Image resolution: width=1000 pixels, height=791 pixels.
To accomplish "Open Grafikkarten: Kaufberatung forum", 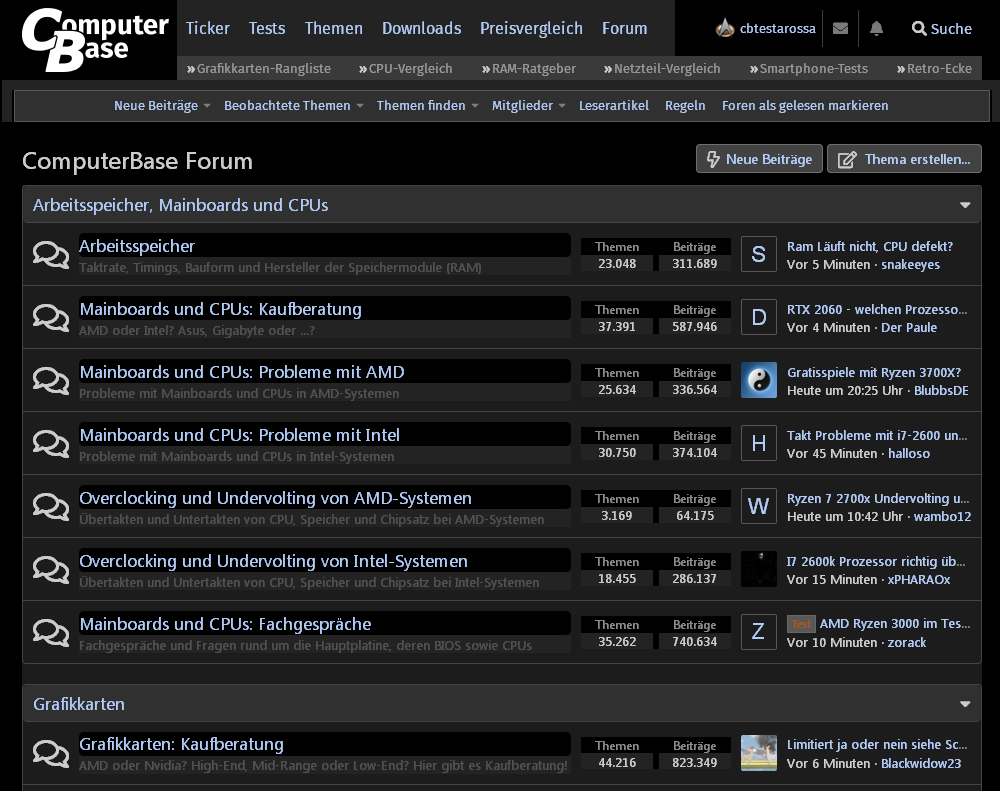I will (x=182, y=744).
